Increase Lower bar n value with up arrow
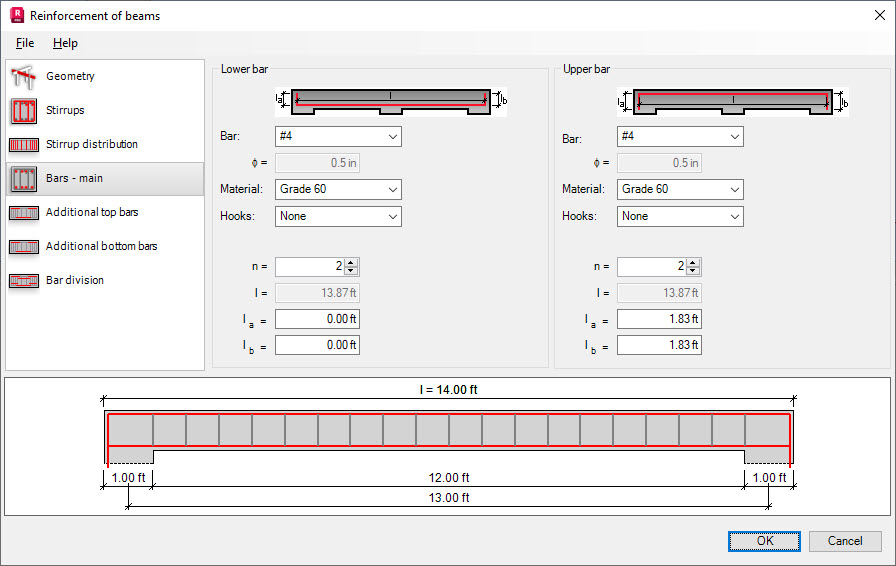The height and width of the screenshot is (566, 896). [351, 262]
